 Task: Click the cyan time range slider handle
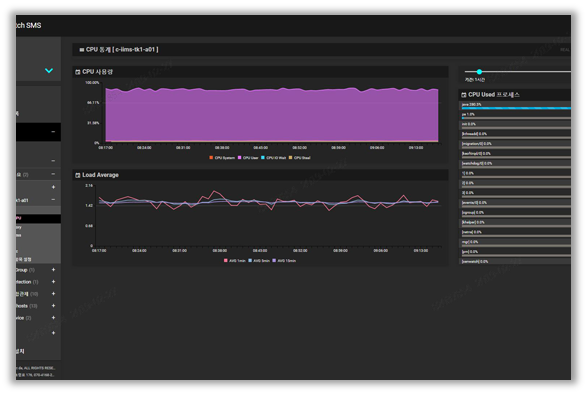coord(479,72)
